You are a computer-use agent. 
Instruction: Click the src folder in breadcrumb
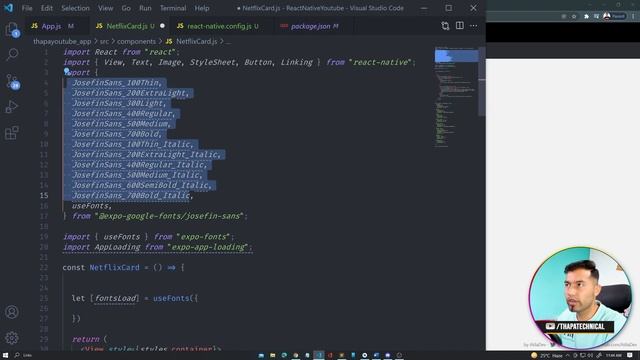click(104, 41)
